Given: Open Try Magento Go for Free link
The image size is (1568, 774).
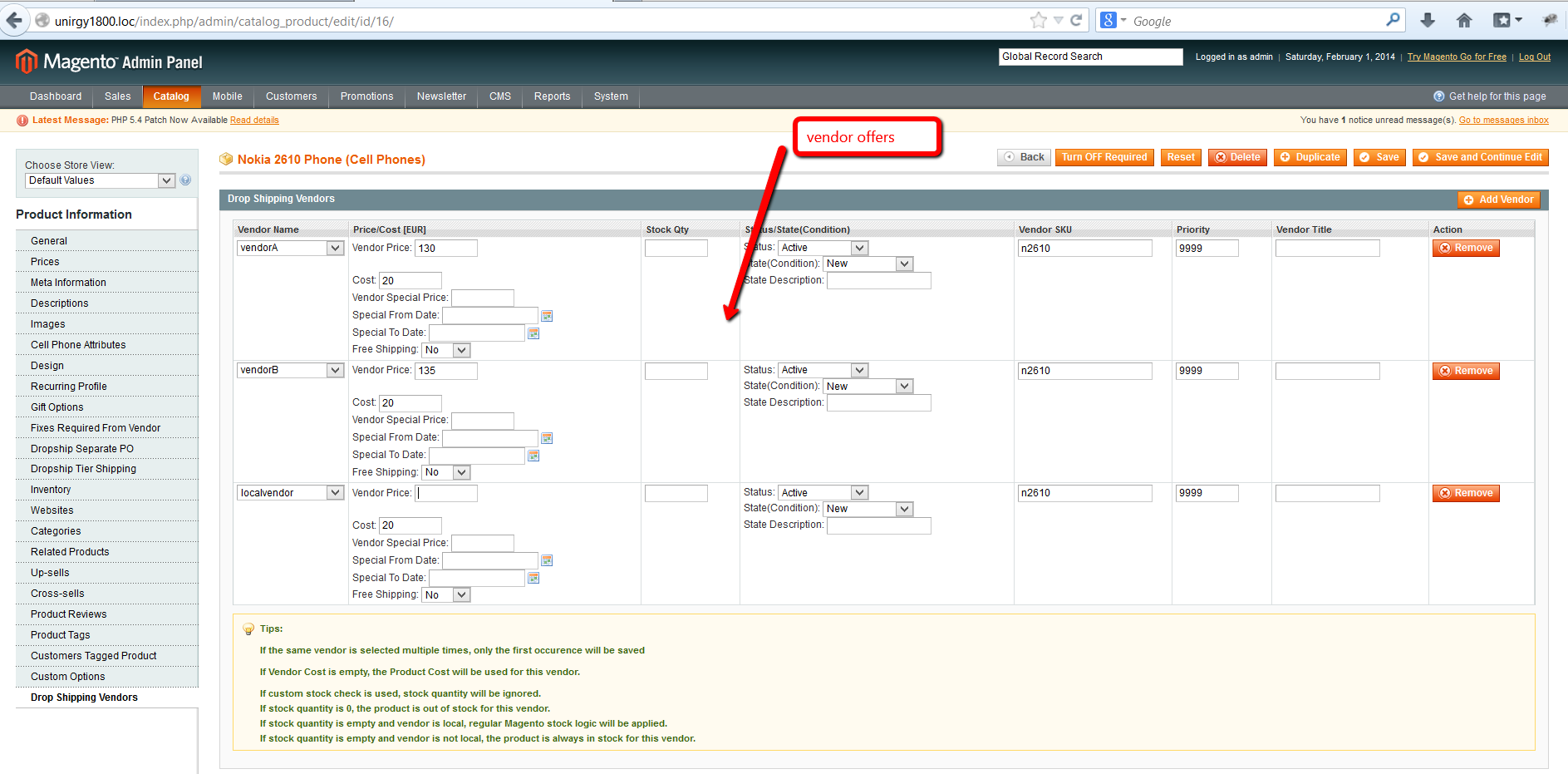Looking at the screenshot, I should 1457,57.
